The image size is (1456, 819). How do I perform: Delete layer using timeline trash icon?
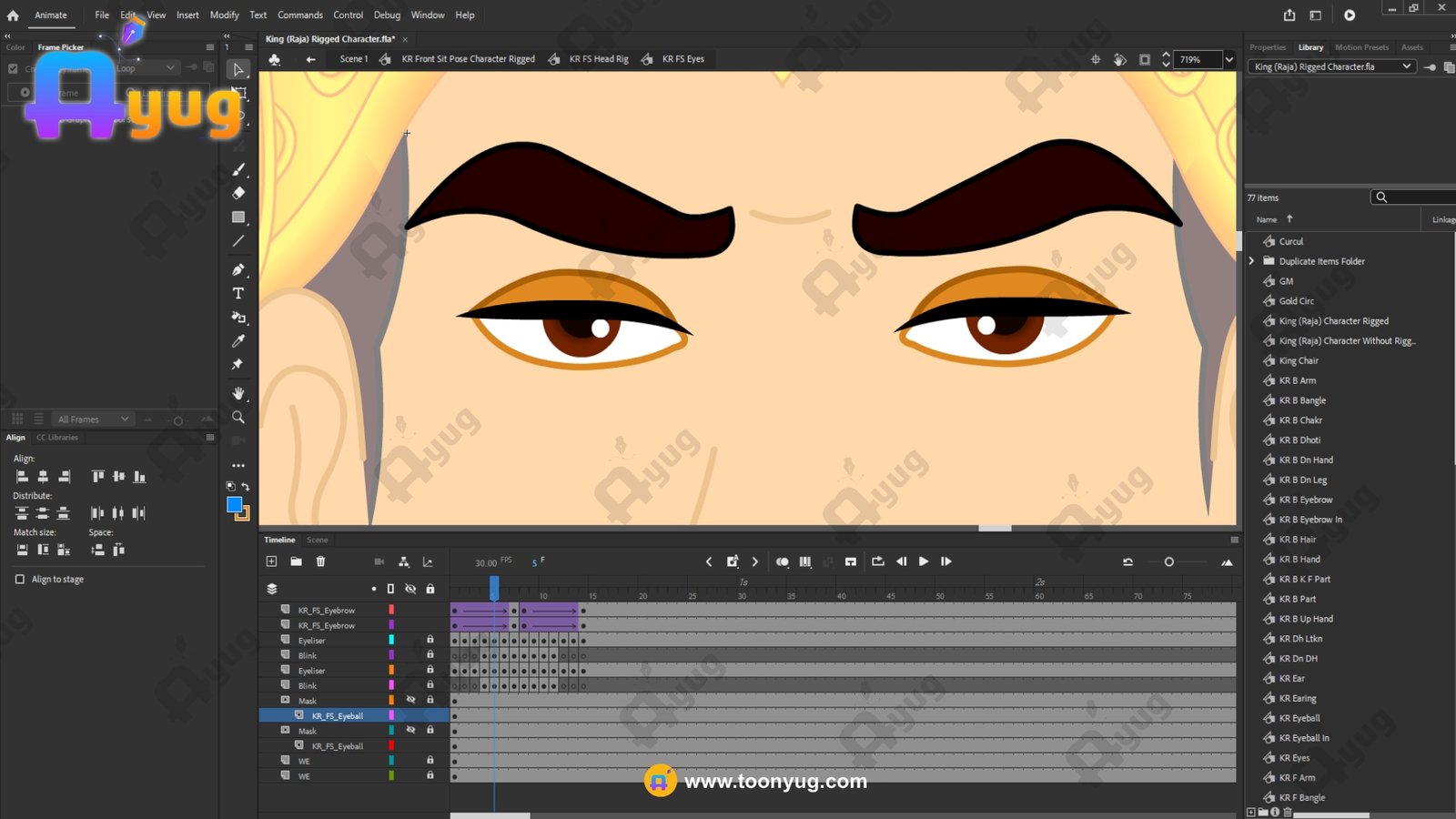point(320,561)
